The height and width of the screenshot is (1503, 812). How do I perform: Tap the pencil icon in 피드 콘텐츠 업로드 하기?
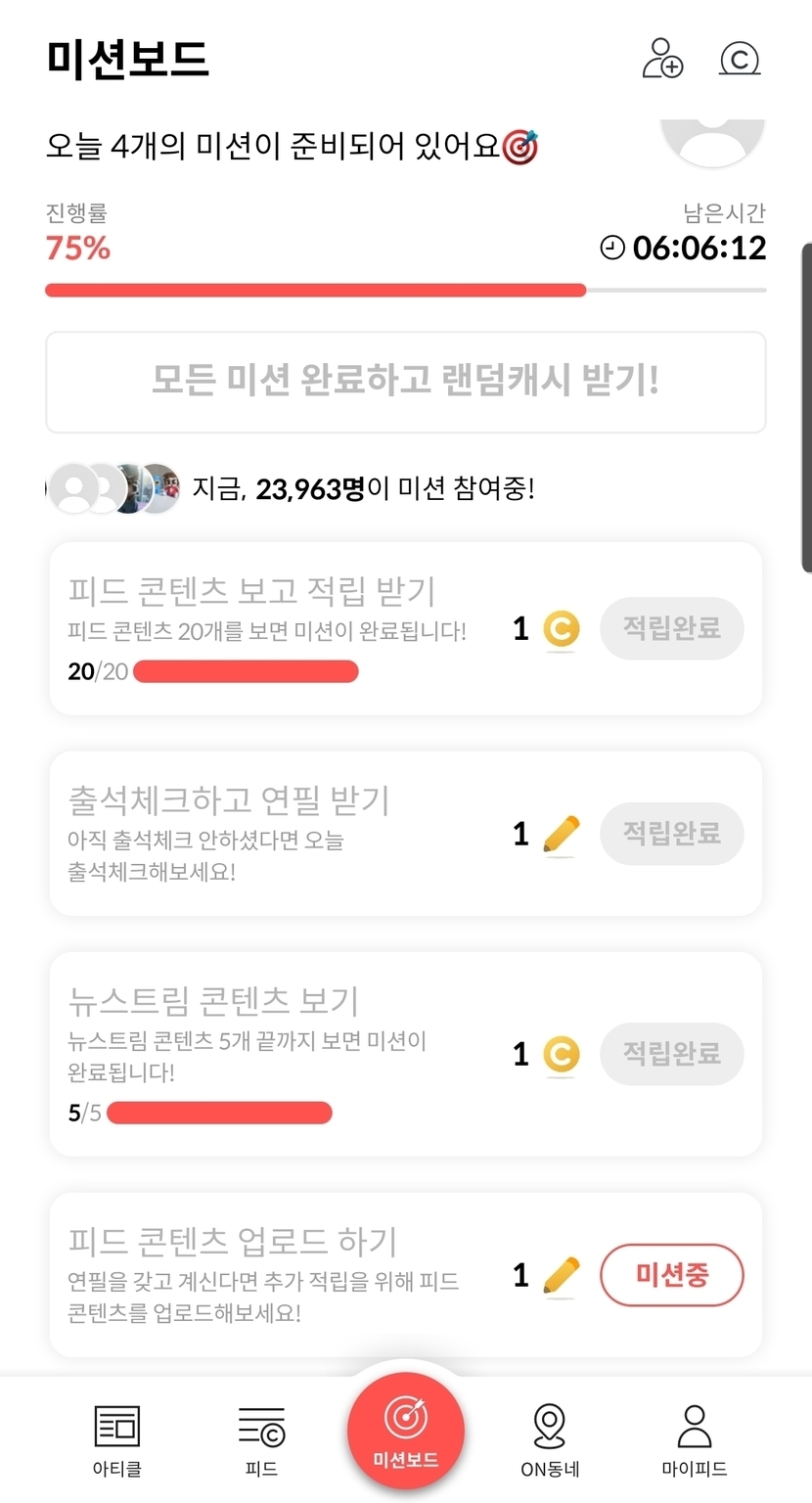point(561,1276)
